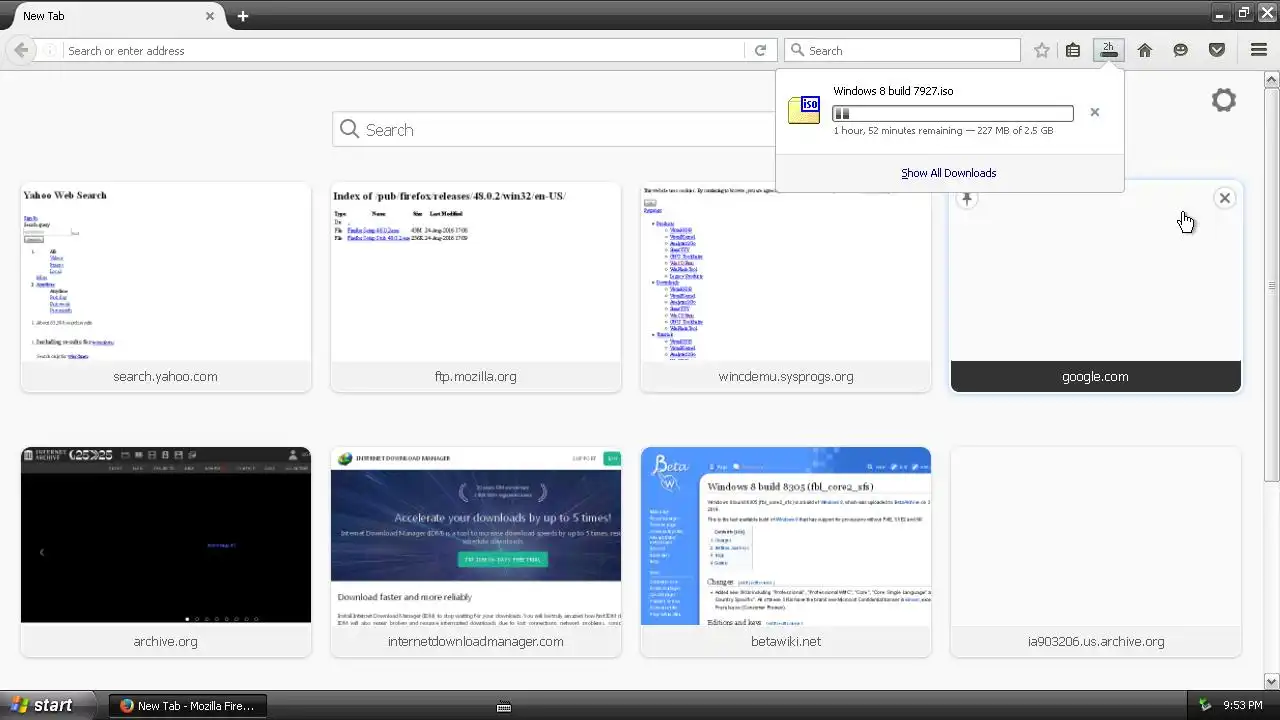Open the archive.org thumbnail
1280x720 pixels.
click(166, 552)
